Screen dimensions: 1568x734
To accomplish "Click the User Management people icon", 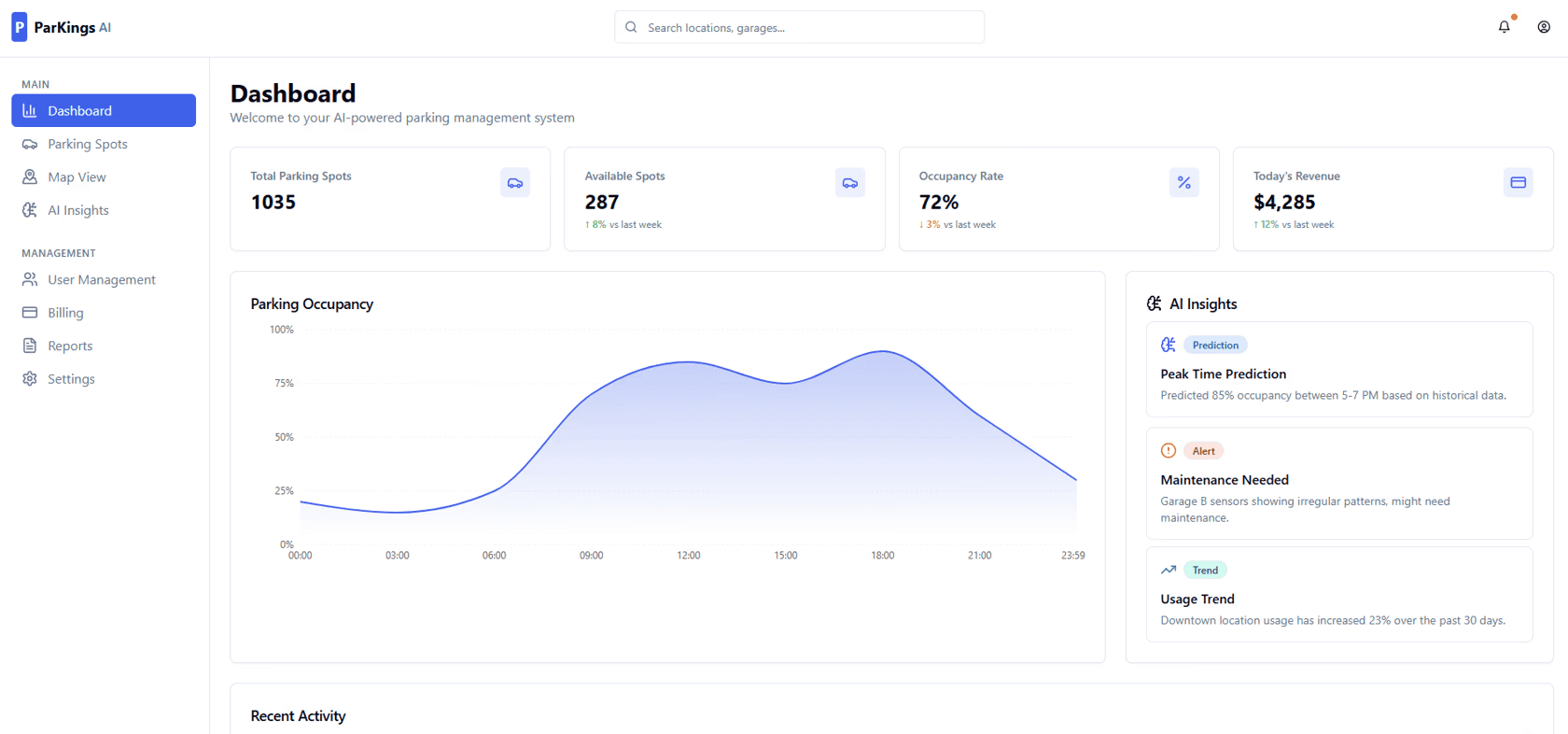I will point(30,279).
